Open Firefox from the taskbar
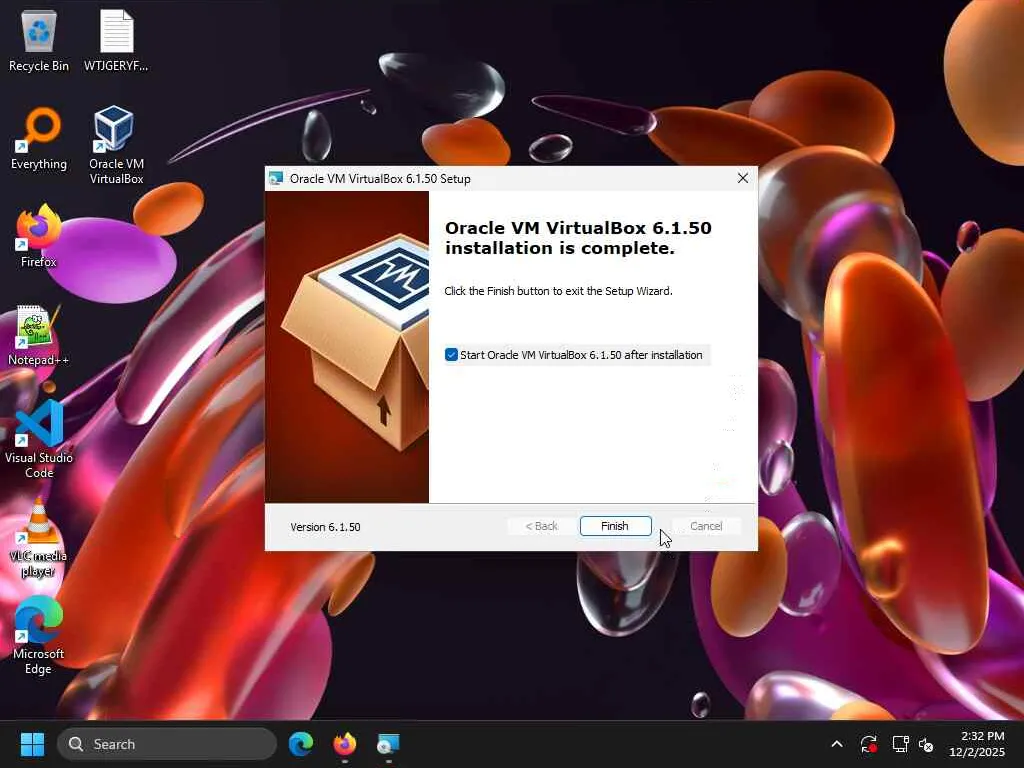This screenshot has height=768, width=1024. (345, 744)
